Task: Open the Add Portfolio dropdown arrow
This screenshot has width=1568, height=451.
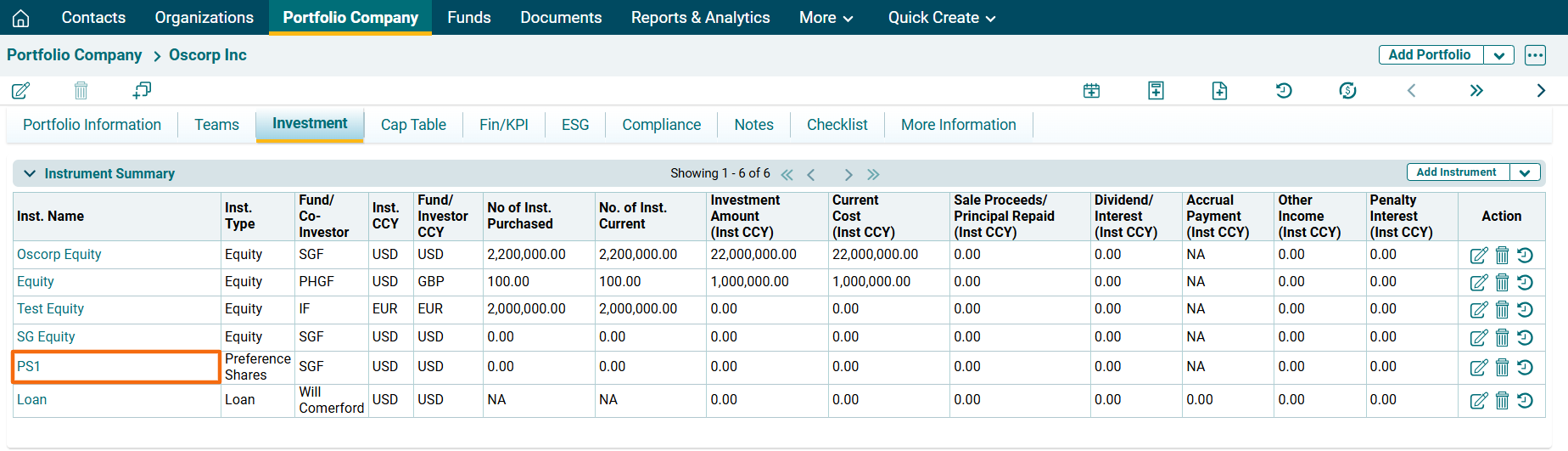Action: click(x=1499, y=55)
